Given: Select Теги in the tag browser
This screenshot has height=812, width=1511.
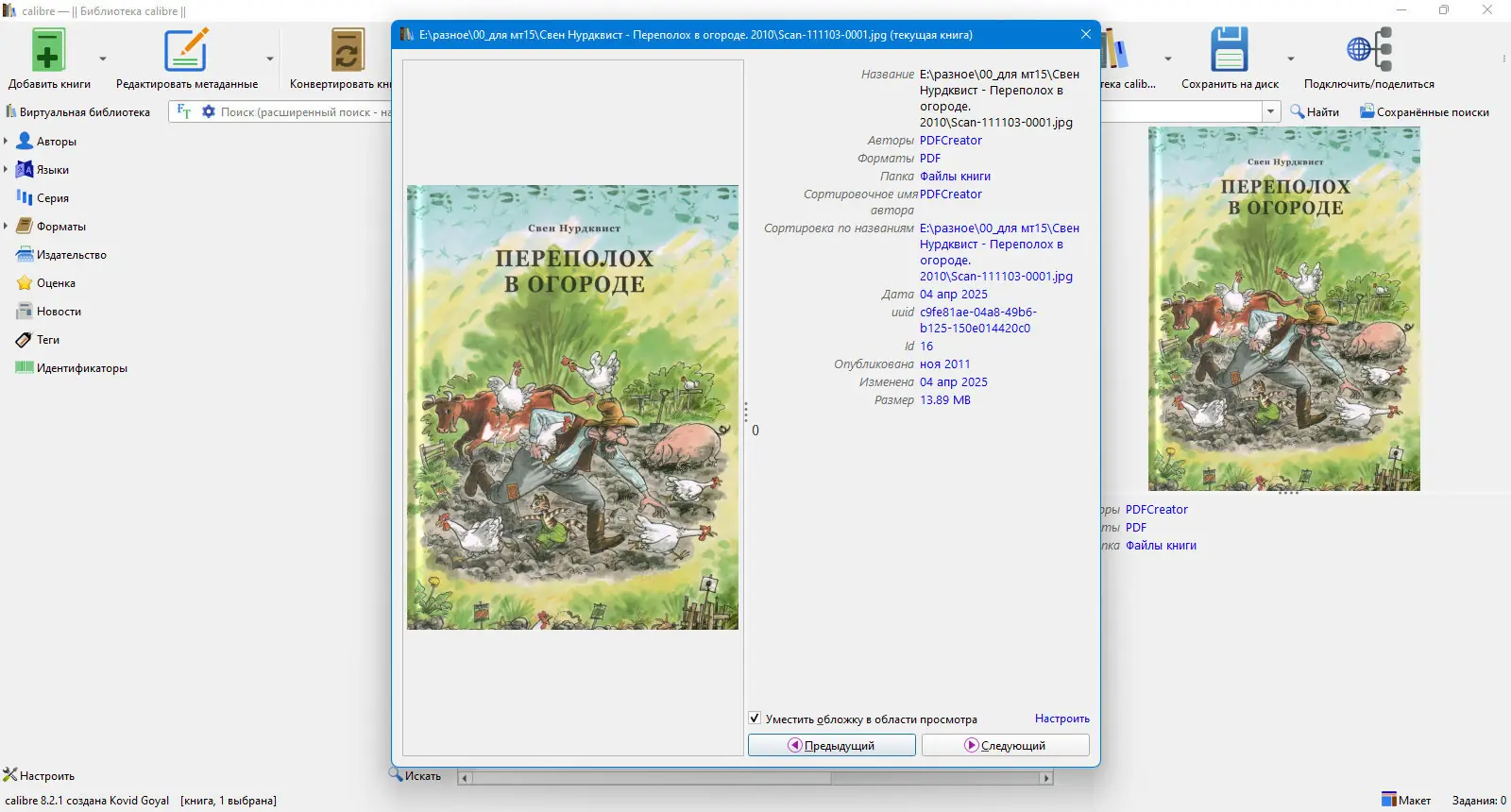Looking at the screenshot, I should (x=48, y=340).
